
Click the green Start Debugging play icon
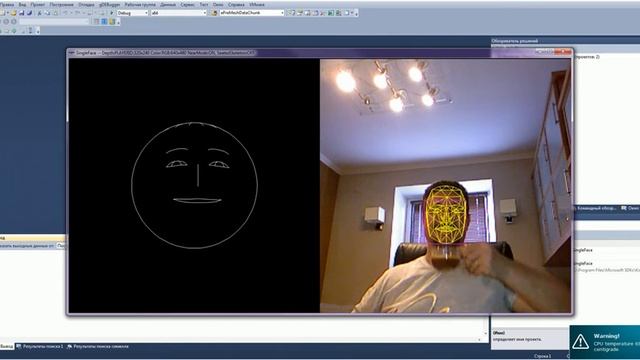(x=111, y=13)
